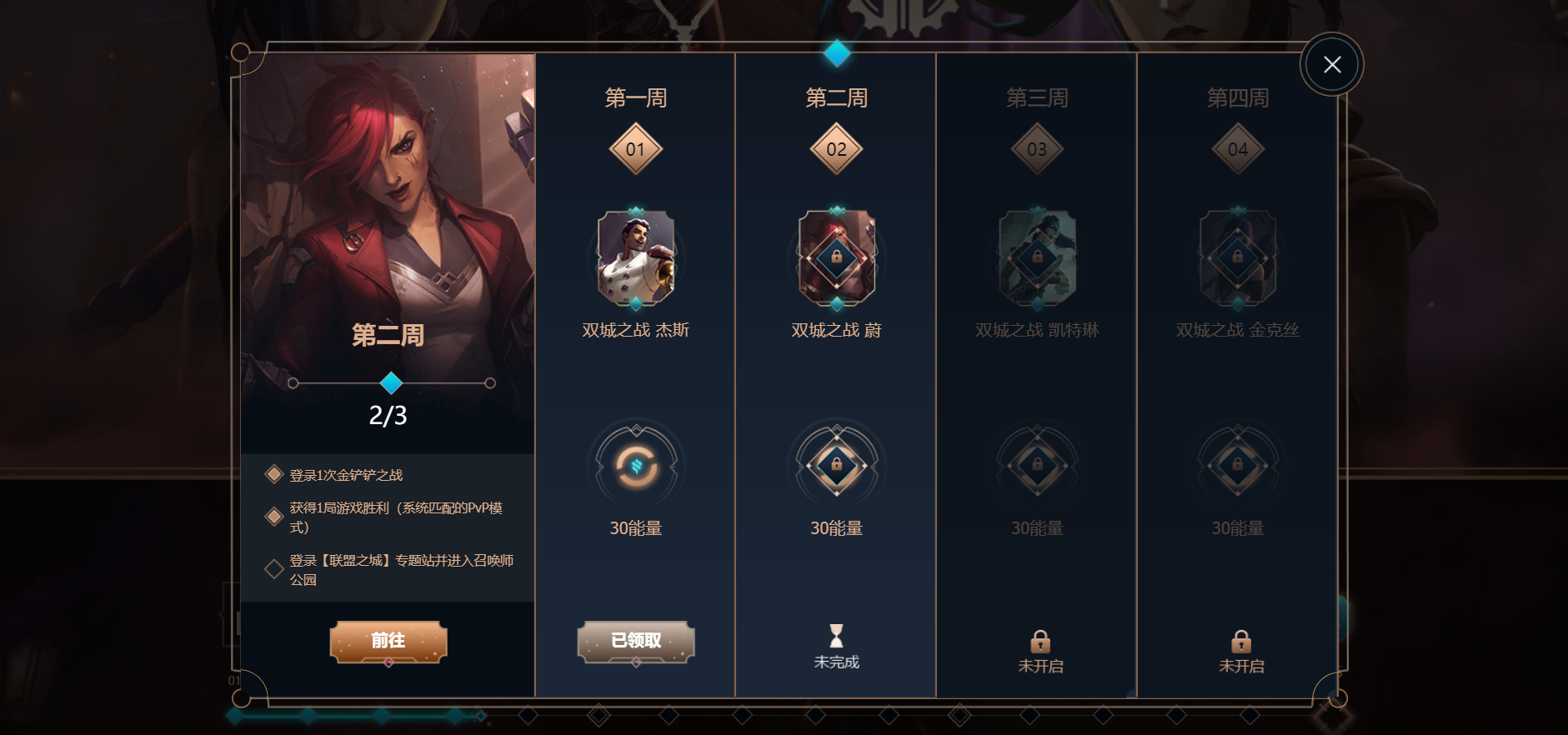This screenshot has width=1568, height=735.
Task: Click the blue diamond progress marker above 2/3
Action: 391,383
